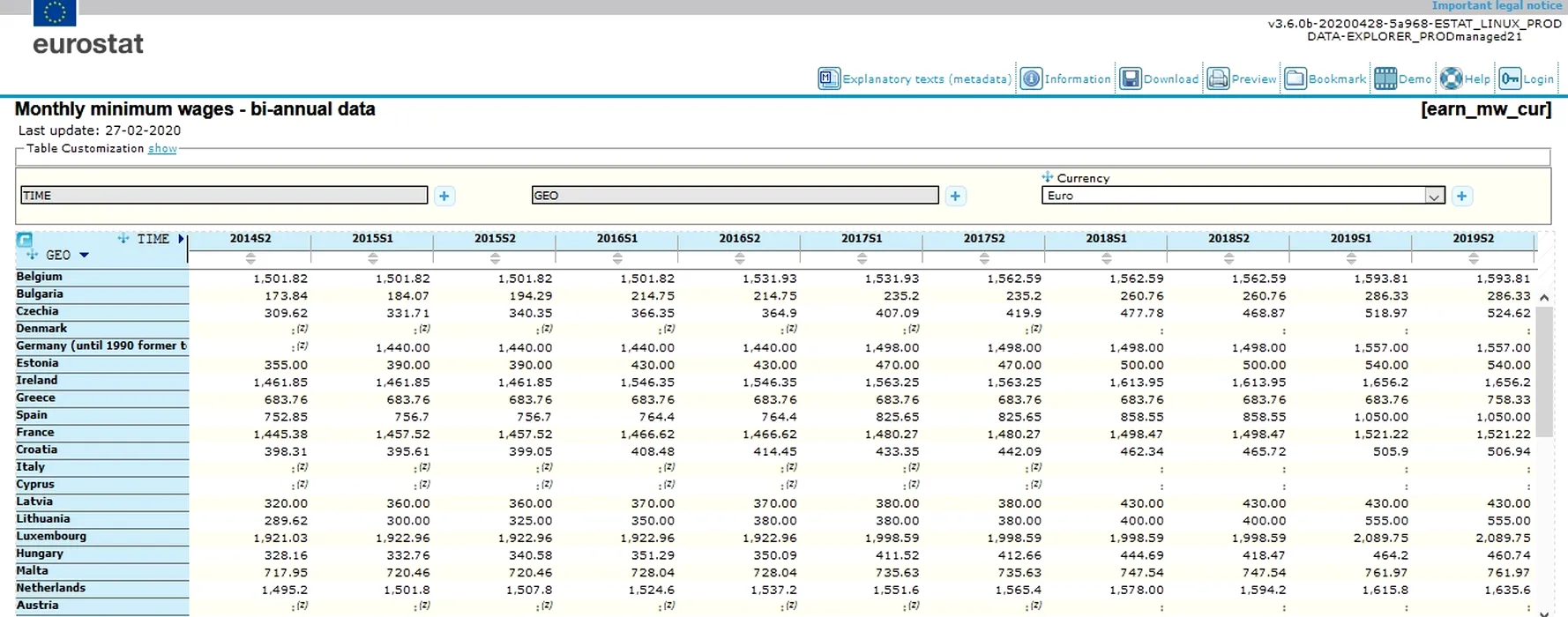
Task: Click the vertical scrollbar of the table
Action: [1543, 370]
